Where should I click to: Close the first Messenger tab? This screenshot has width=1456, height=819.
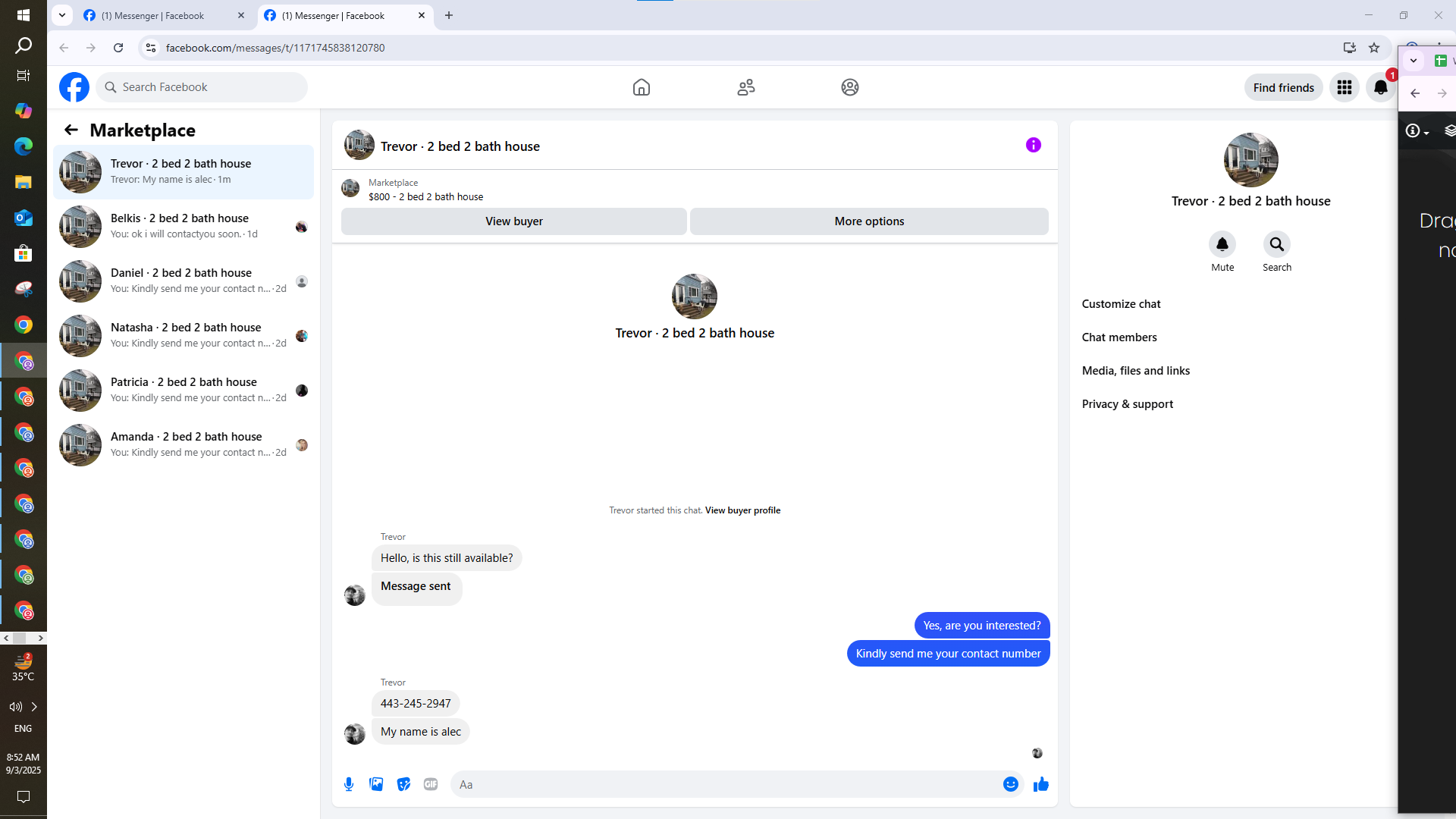[241, 15]
